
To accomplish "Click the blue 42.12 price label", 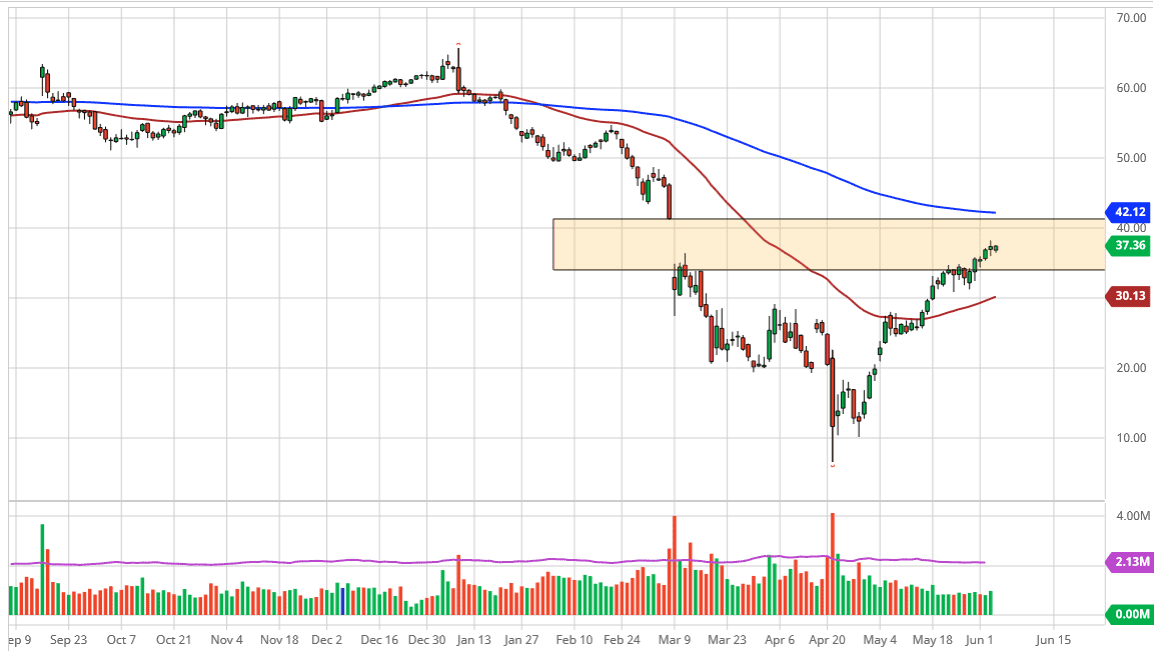I will [1131, 212].
